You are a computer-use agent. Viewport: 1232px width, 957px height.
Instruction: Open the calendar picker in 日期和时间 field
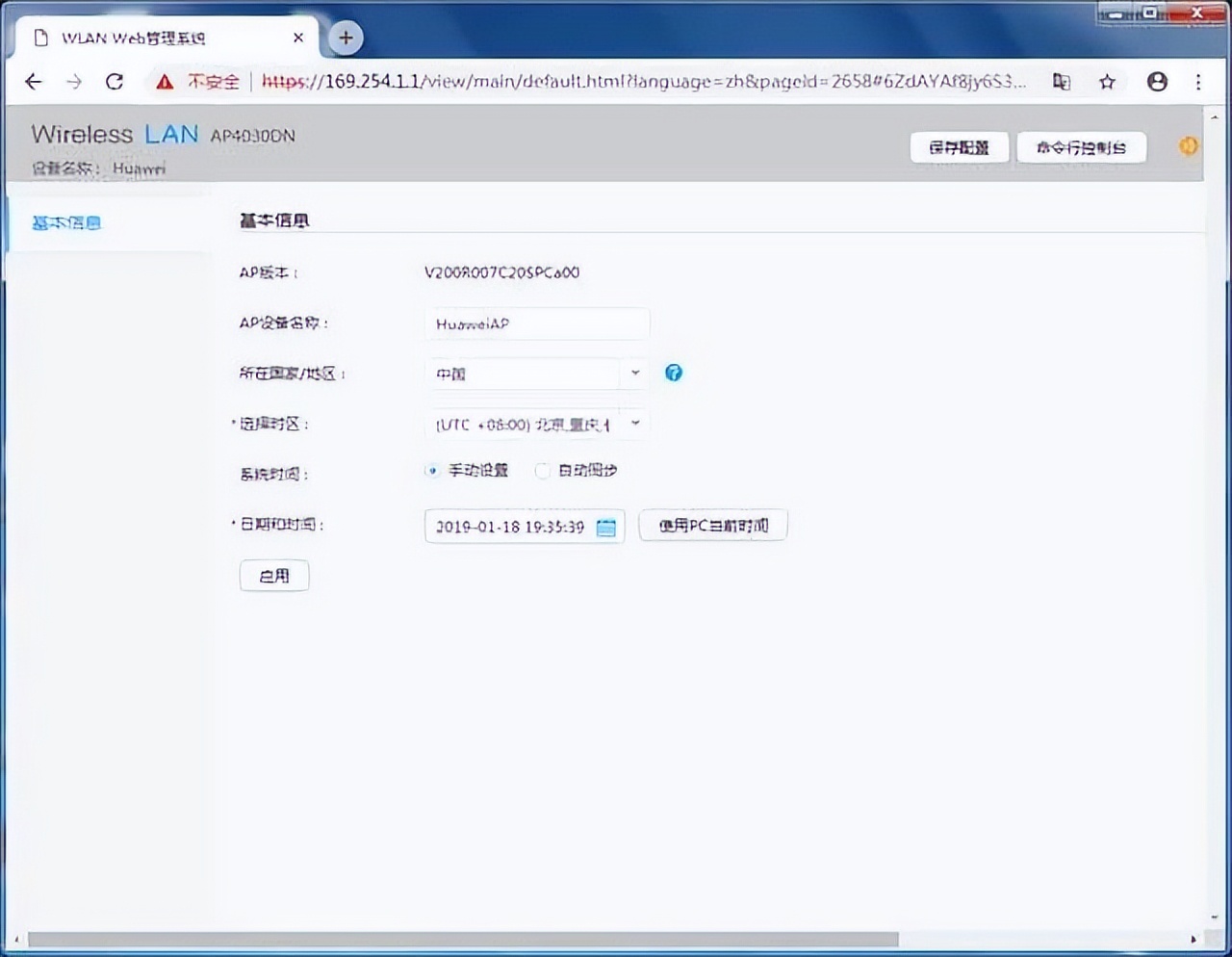(605, 527)
